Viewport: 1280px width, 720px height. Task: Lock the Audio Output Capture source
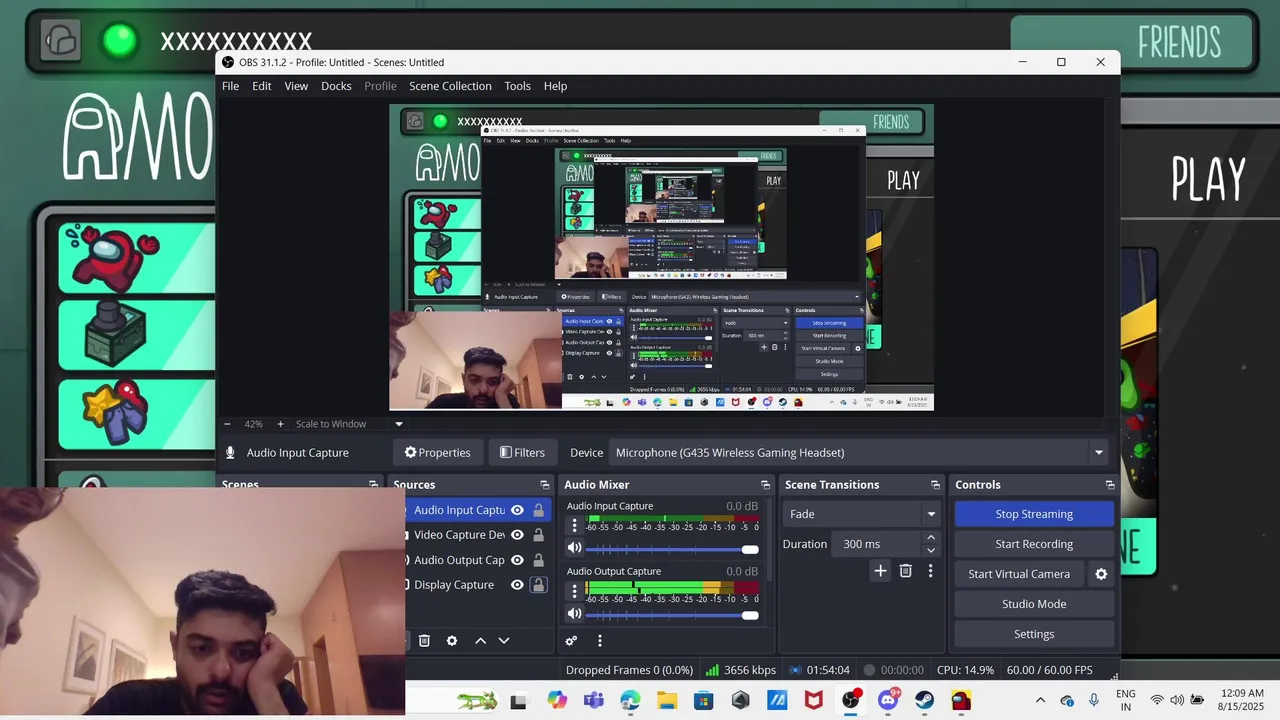[538, 560]
